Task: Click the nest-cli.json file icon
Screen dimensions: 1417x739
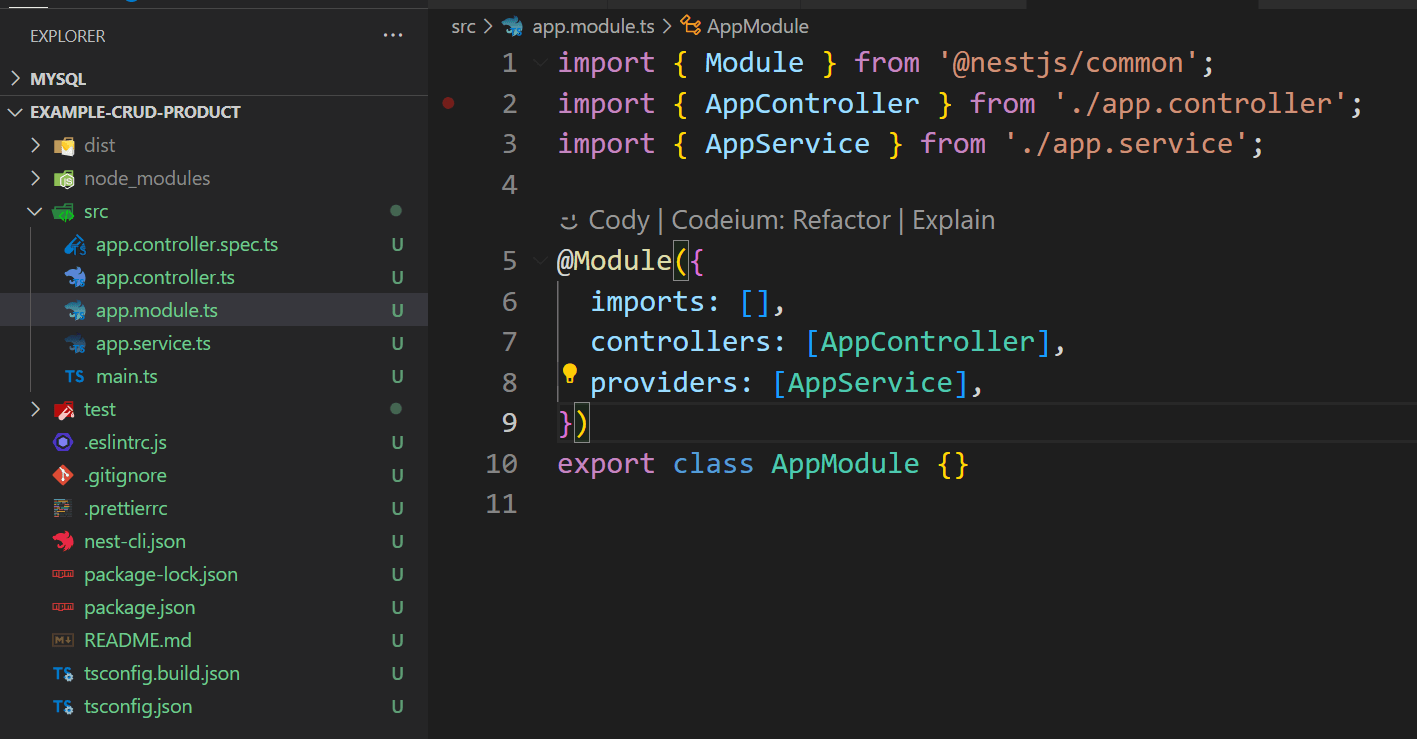Action: click(x=64, y=542)
